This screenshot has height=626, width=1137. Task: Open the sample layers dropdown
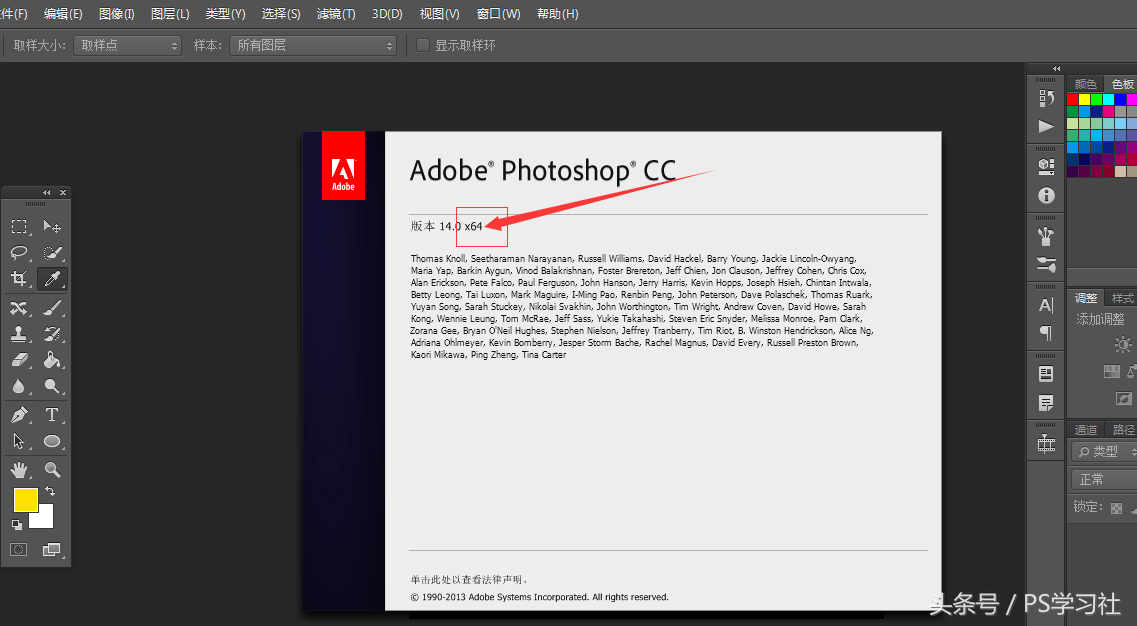point(313,45)
